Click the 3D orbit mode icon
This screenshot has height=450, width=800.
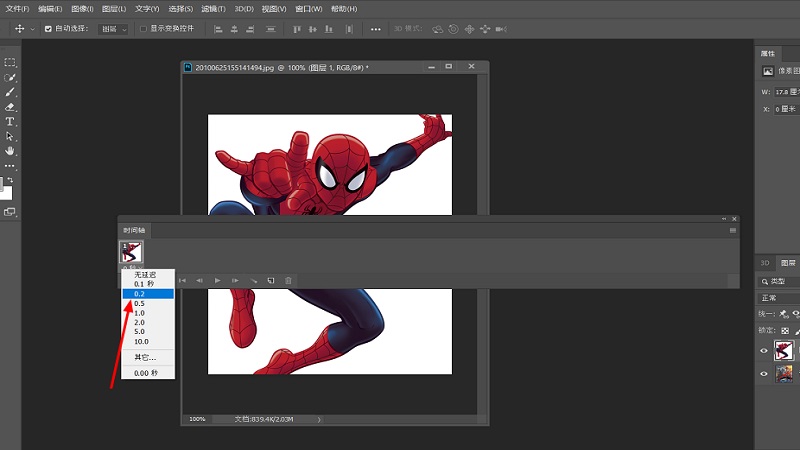437,29
